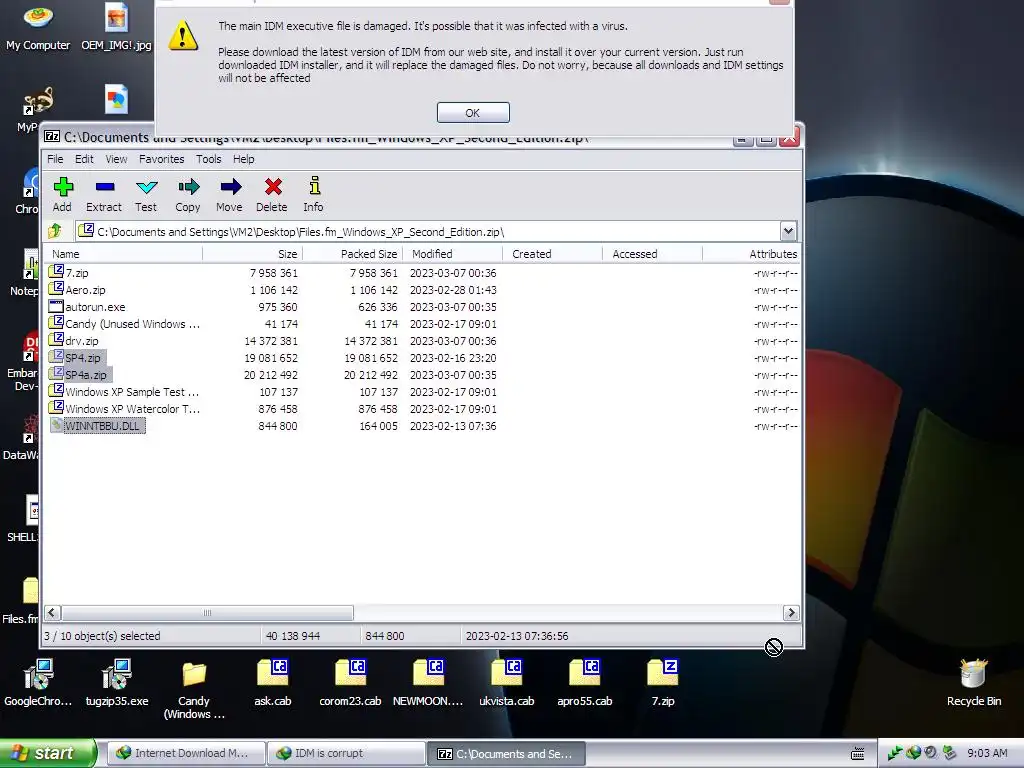This screenshot has height=768, width=1024.
Task: Click the Add toolbar icon in 7-Zip
Action: point(63,194)
